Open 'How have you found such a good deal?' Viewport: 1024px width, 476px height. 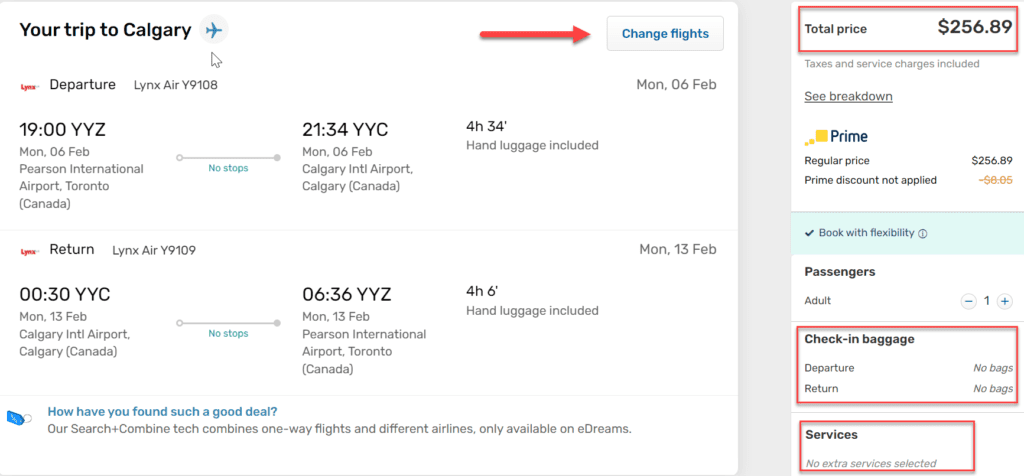162,412
